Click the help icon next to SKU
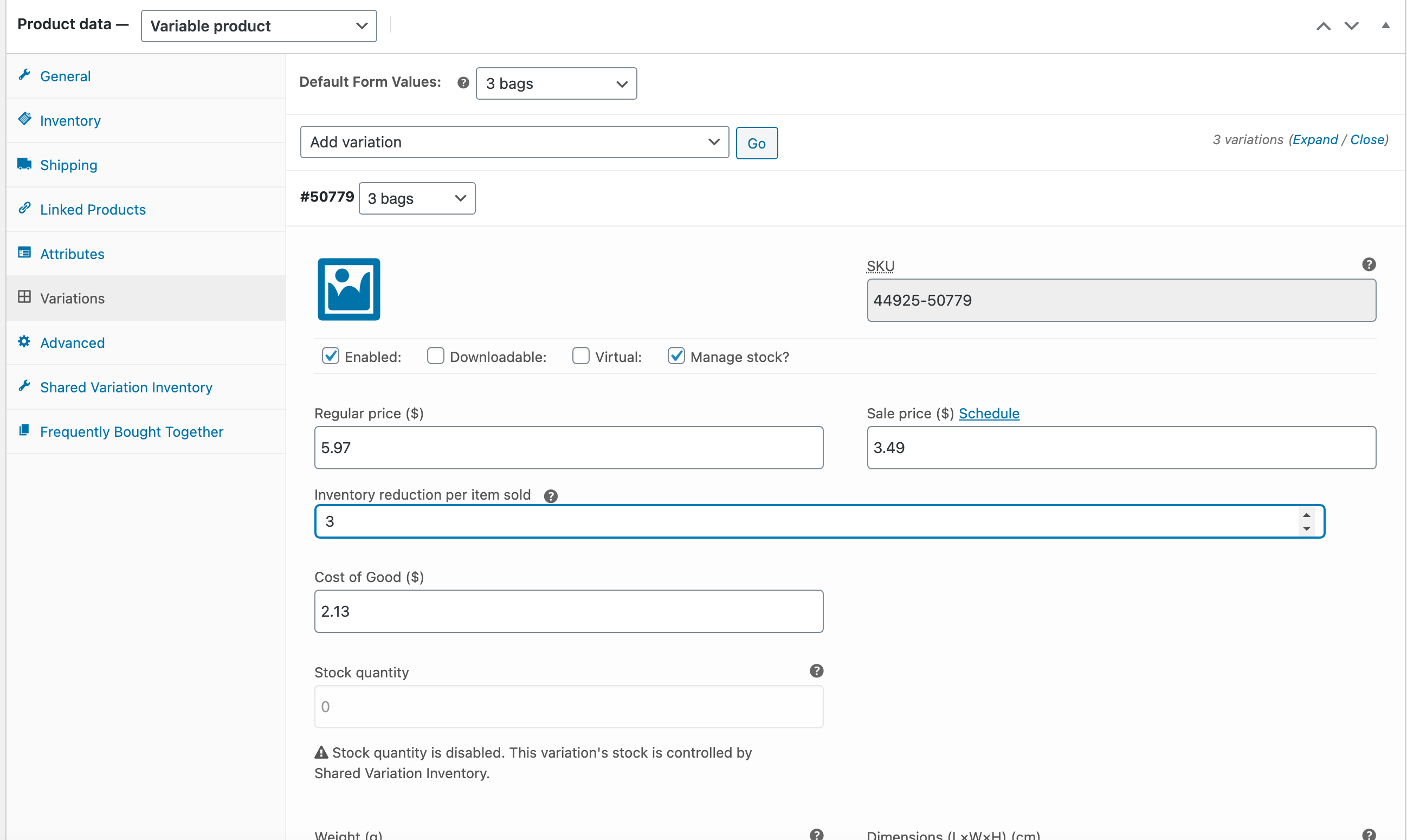The height and width of the screenshot is (840, 1407). tap(1369, 264)
